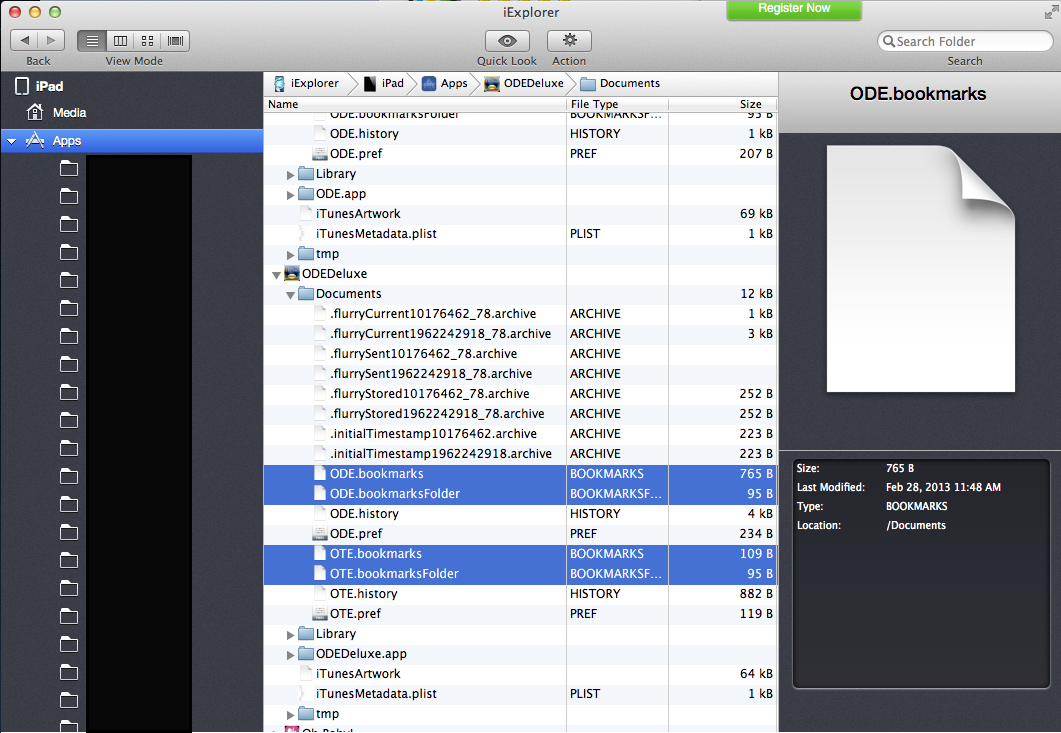Screen dimensions: 1061x733
Task: Select ODE.history sized 1 kB
Action: tap(520, 133)
